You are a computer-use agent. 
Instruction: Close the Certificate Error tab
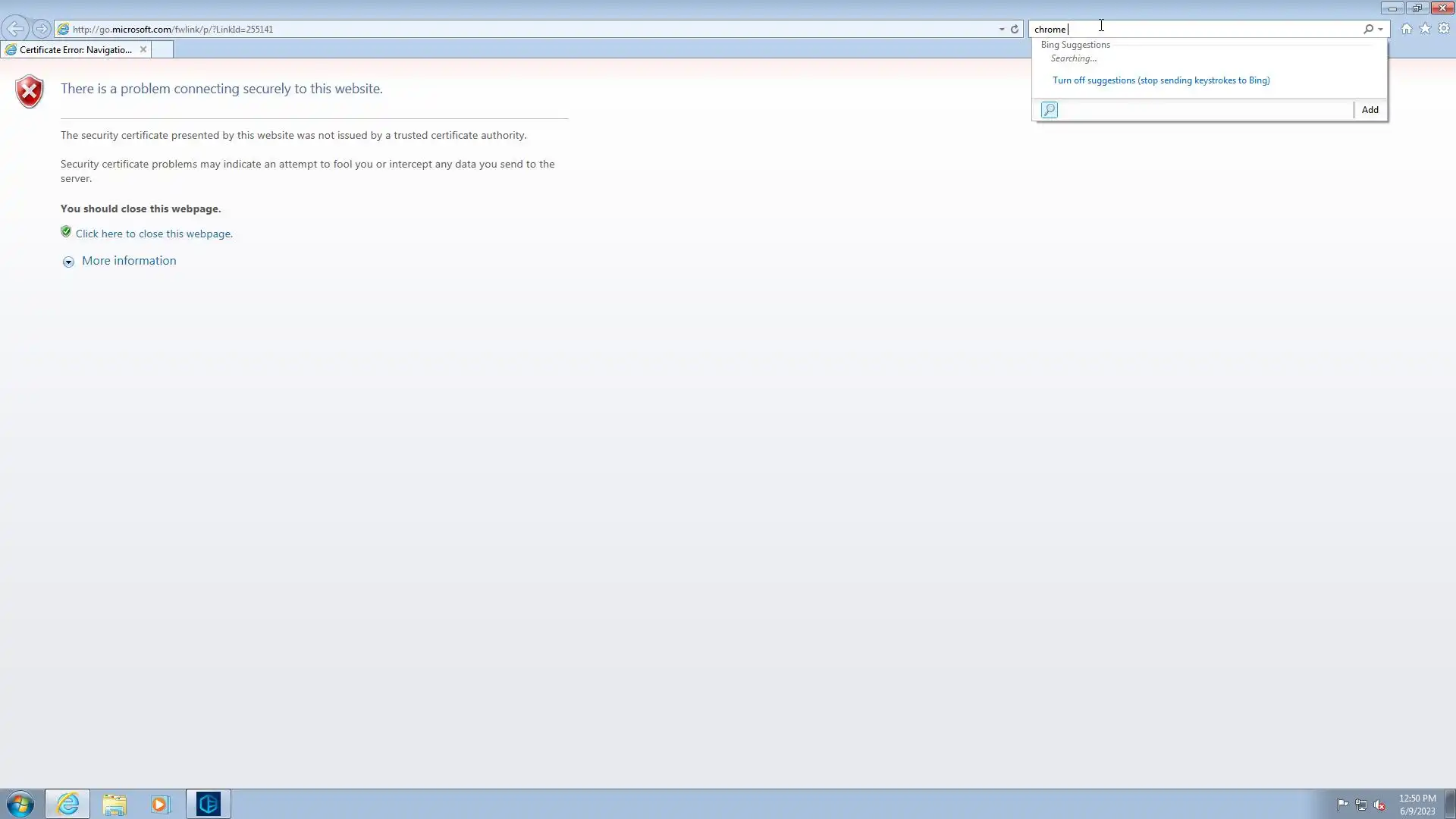pyautogui.click(x=143, y=50)
